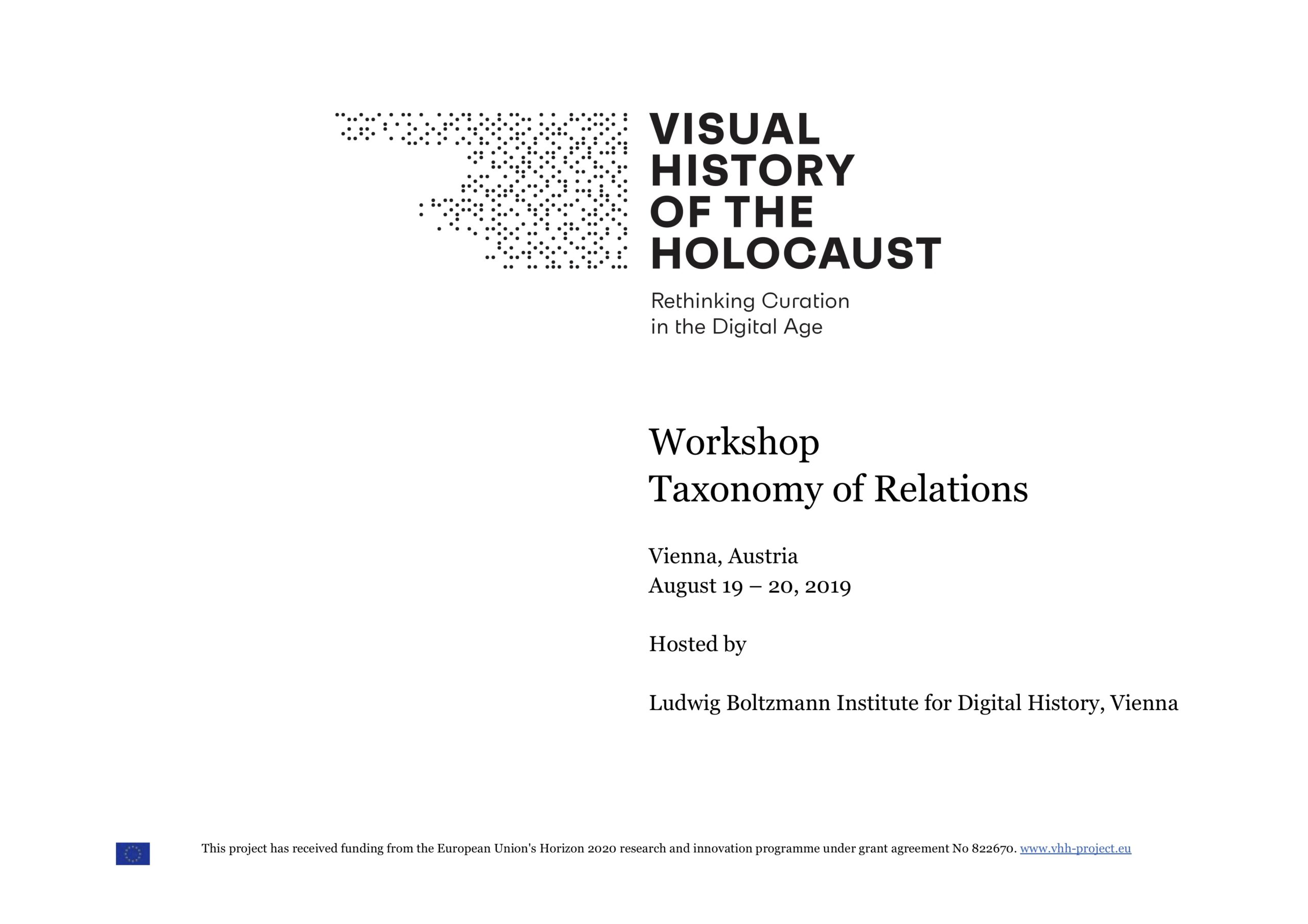Viewport: 1308px width, 924px height.
Task: Click the 'Taxonomy of Relations' heading
Action: pos(838,489)
